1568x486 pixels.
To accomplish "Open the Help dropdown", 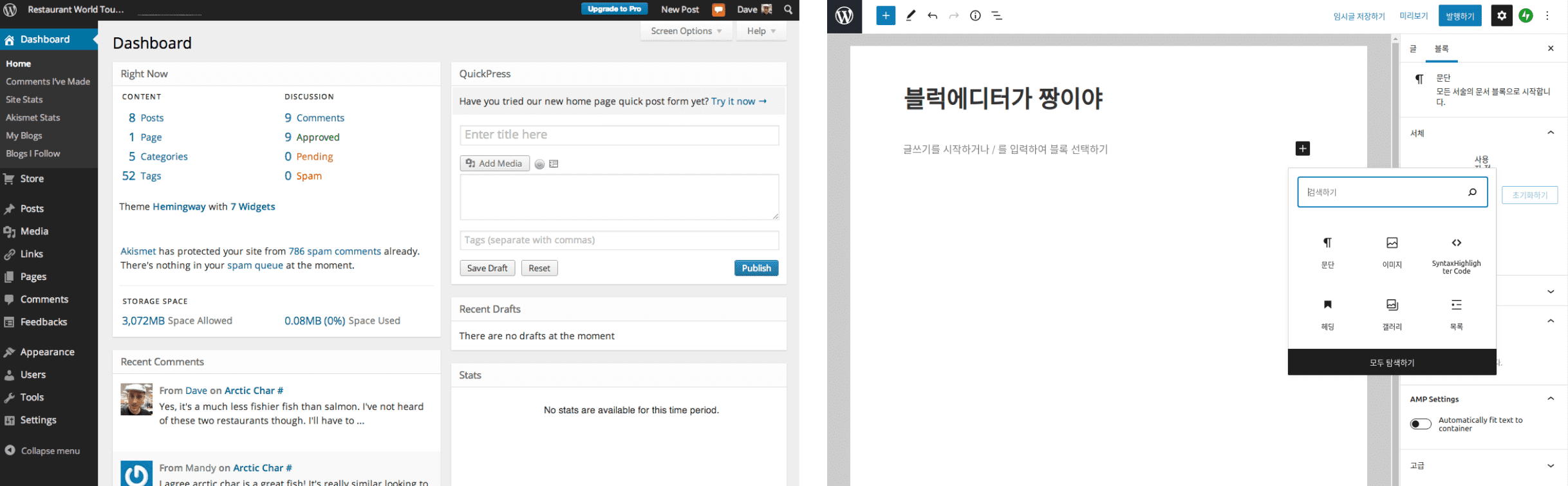I will [761, 31].
